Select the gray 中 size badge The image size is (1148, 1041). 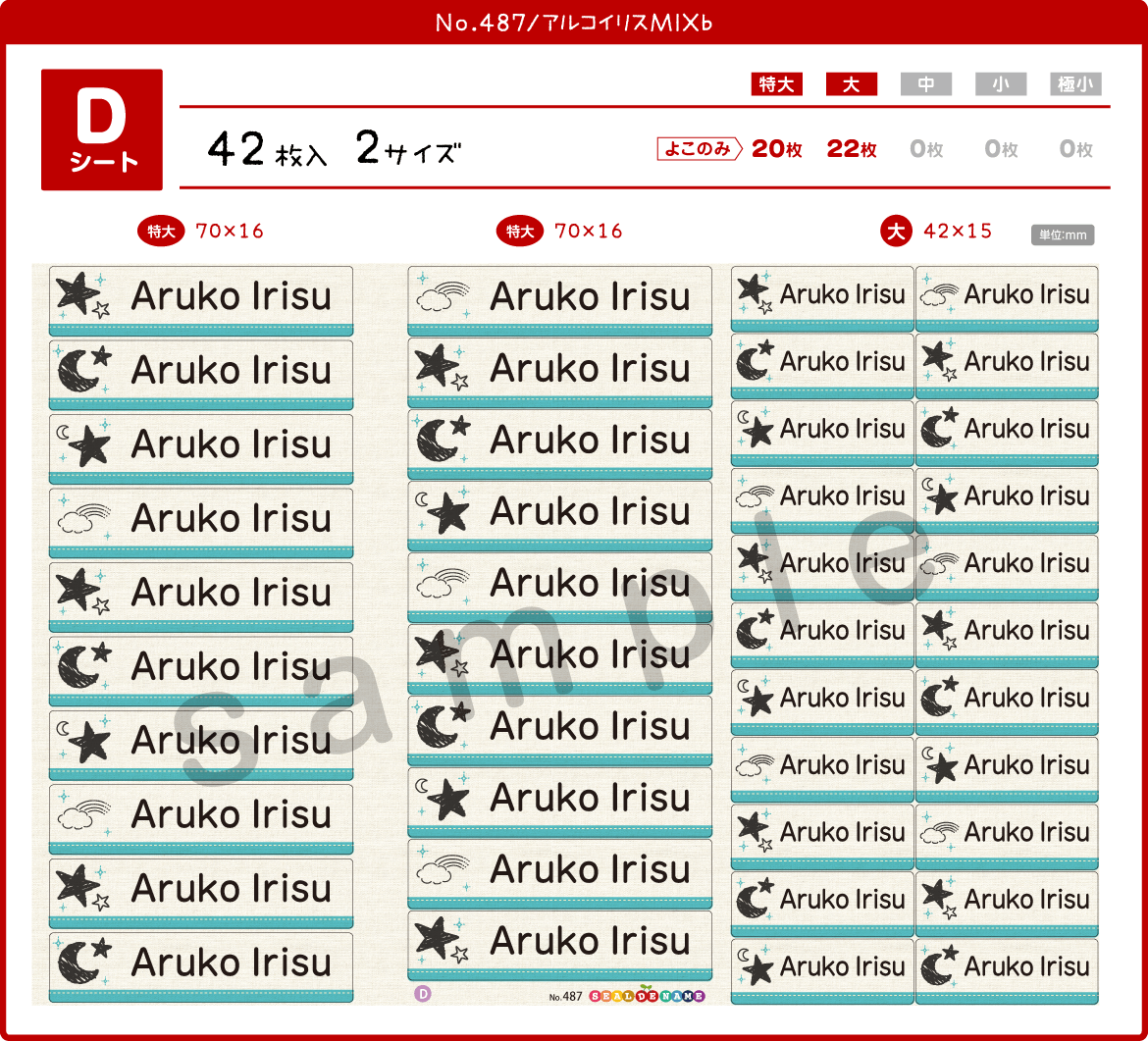coord(926,84)
